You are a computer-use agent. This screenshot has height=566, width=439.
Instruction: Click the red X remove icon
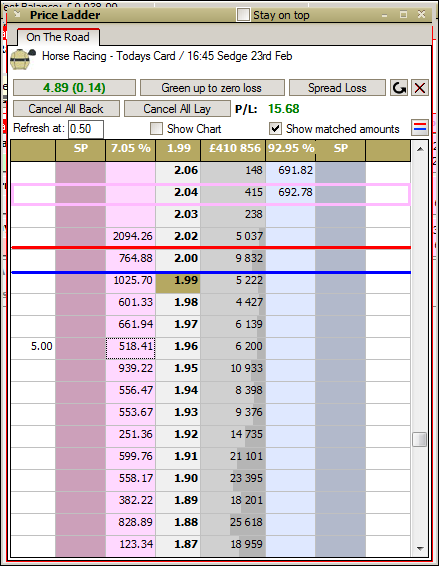[420, 88]
